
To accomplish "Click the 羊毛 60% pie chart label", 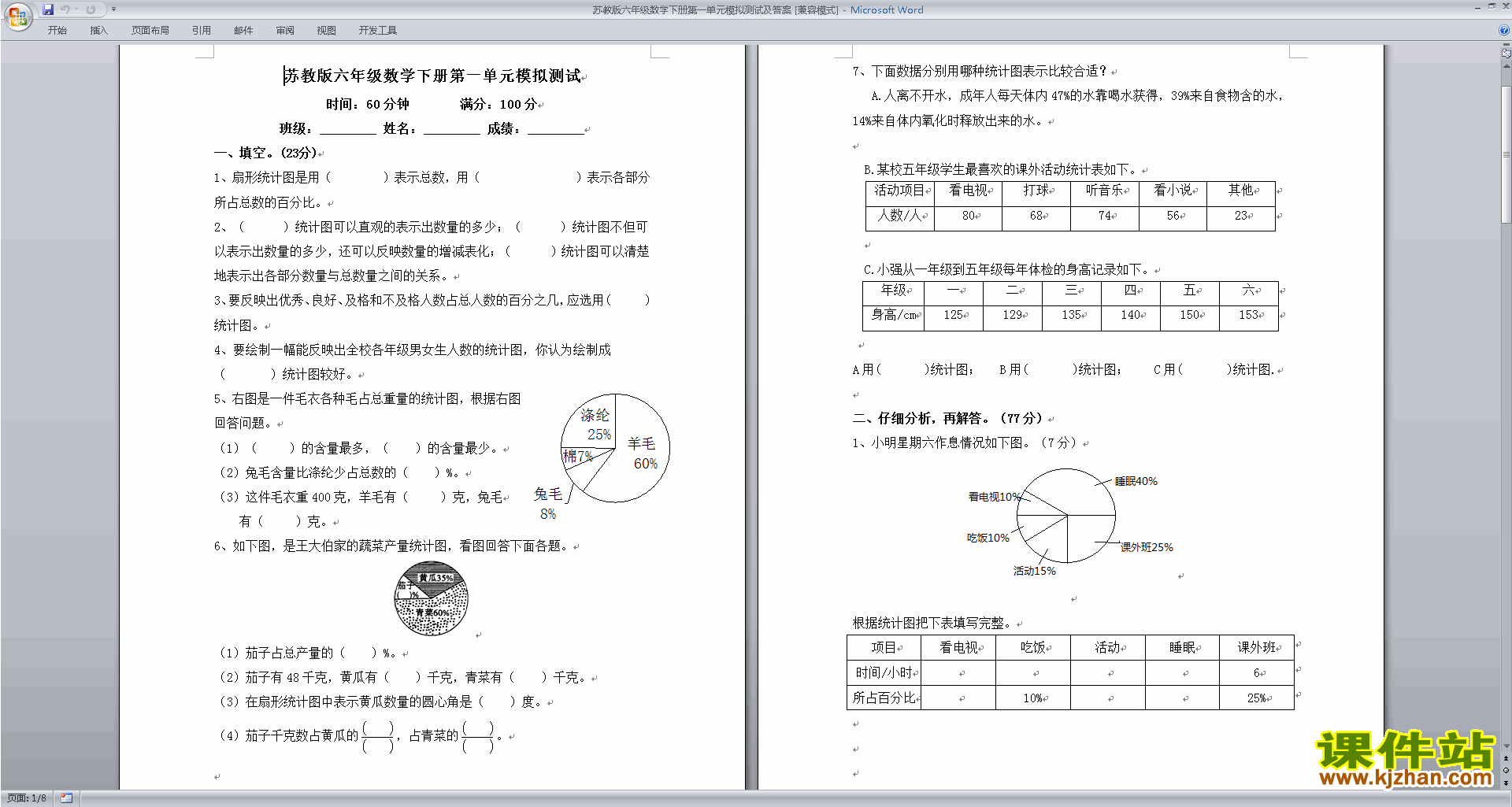I will click(643, 454).
